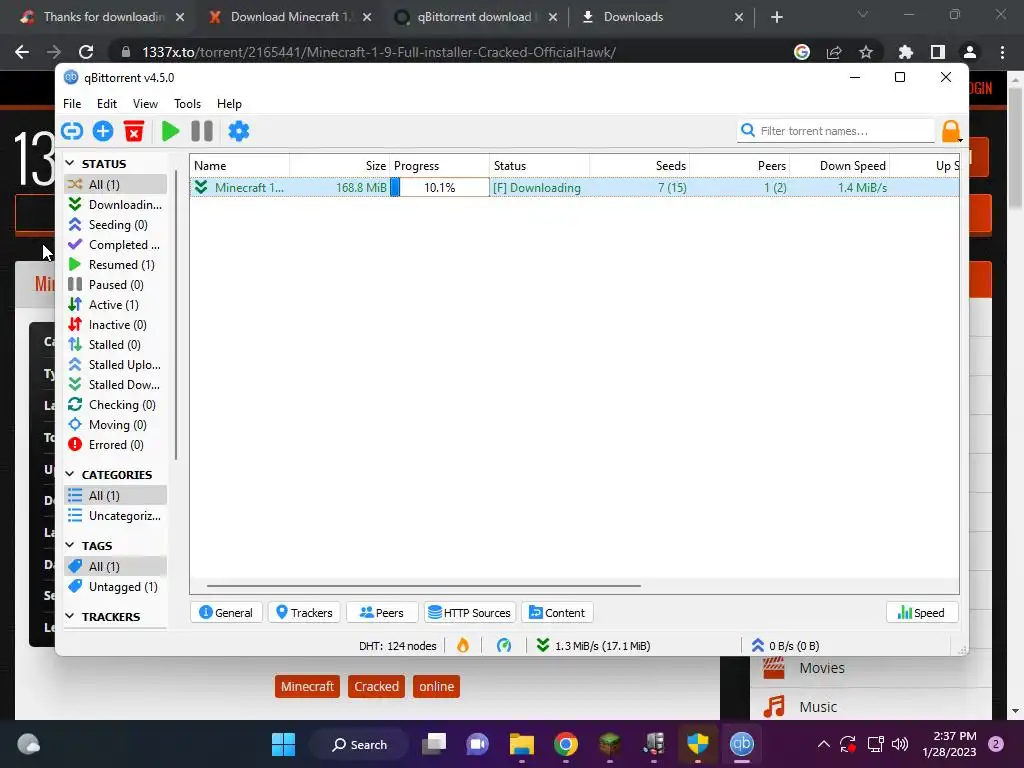The image size is (1024, 768).
Task: Open the General details tab
Action: pyautogui.click(x=226, y=613)
